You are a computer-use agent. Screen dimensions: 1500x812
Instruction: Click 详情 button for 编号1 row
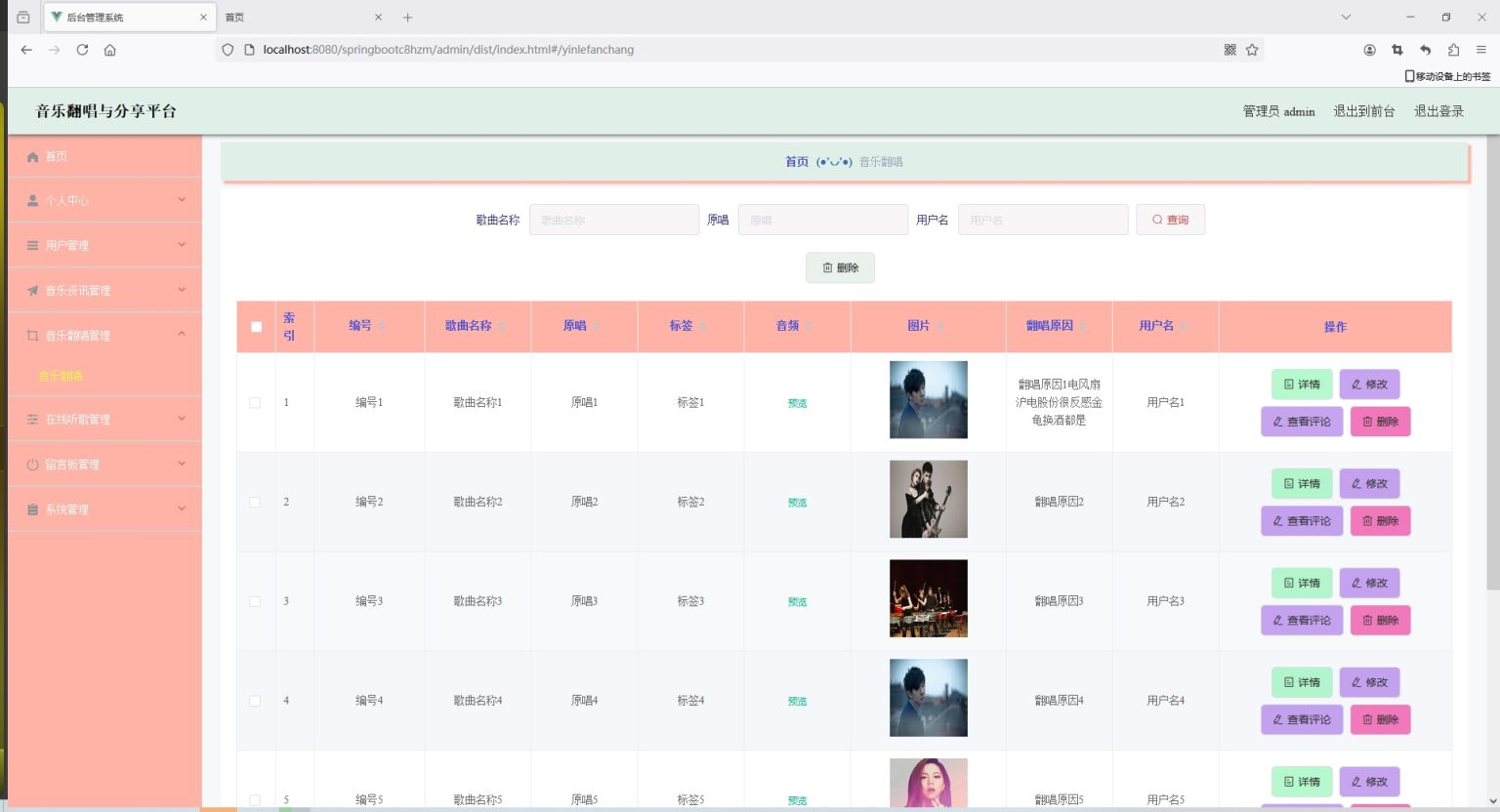(x=1302, y=385)
